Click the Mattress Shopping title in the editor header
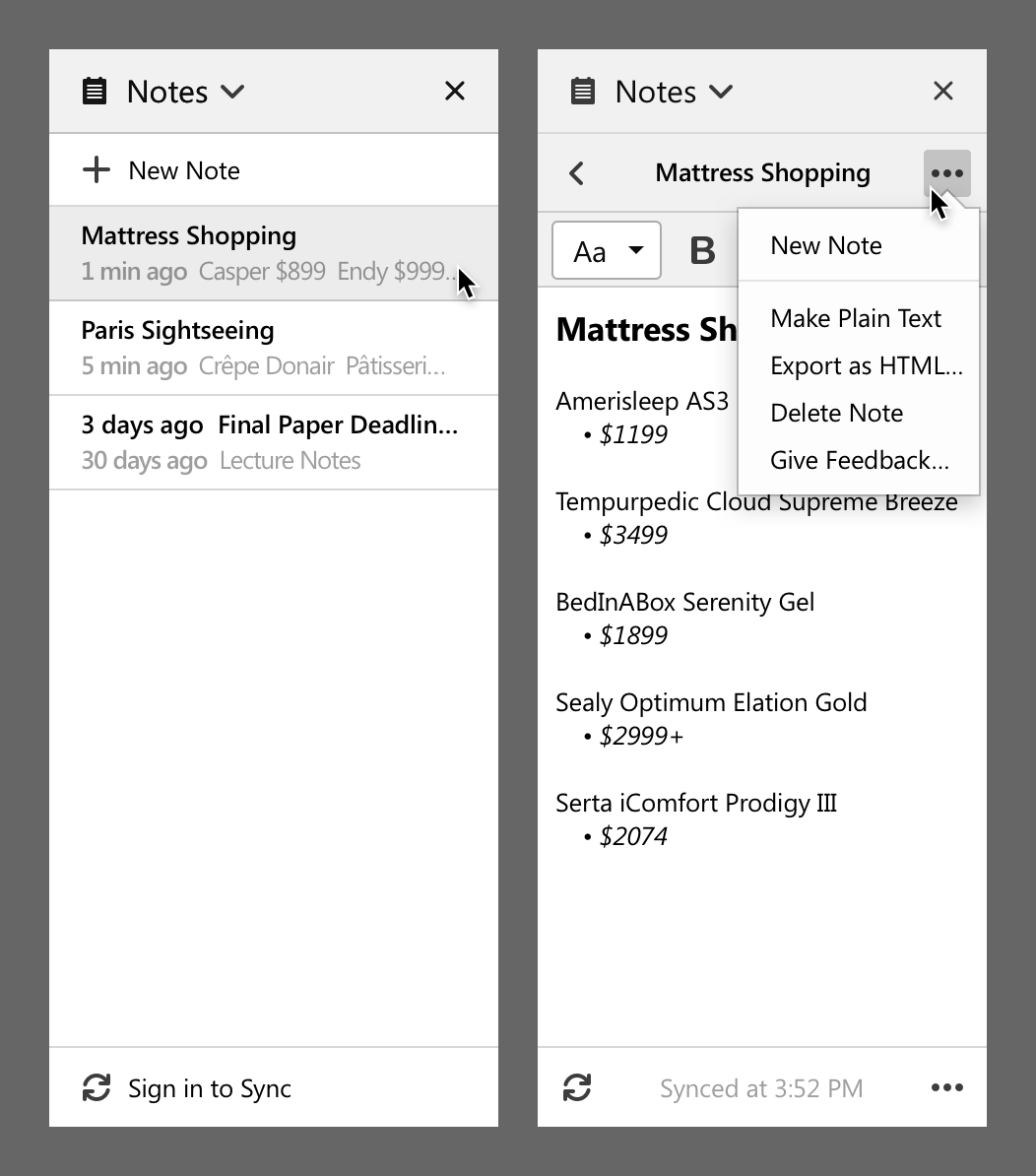This screenshot has height=1176, width=1036. [x=762, y=173]
